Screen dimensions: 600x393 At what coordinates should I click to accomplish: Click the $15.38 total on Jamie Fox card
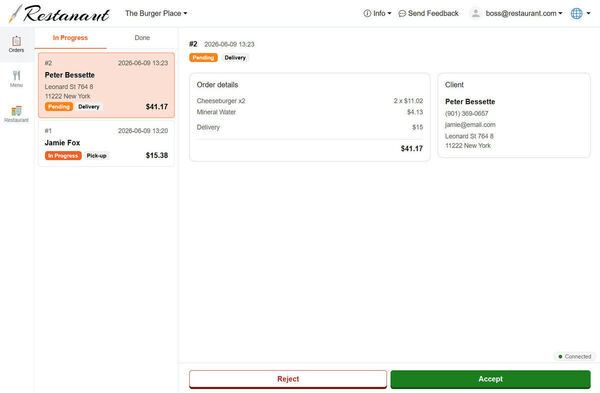[157, 155]
